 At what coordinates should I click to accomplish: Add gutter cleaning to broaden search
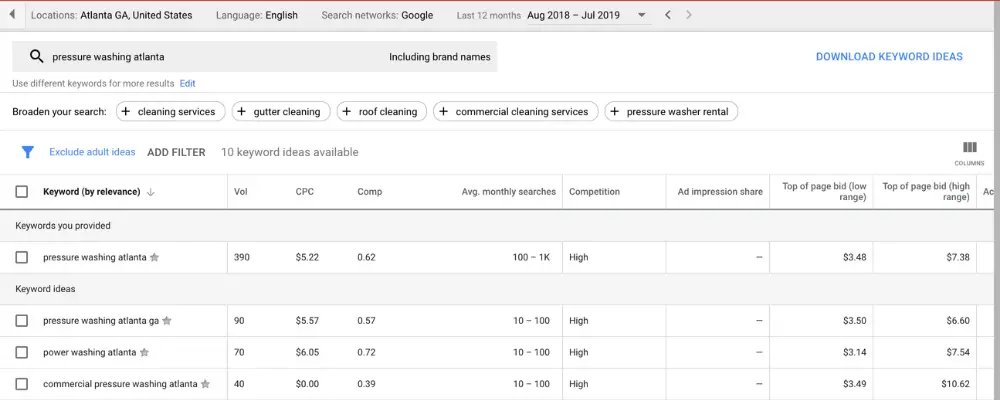coord(281,112)
